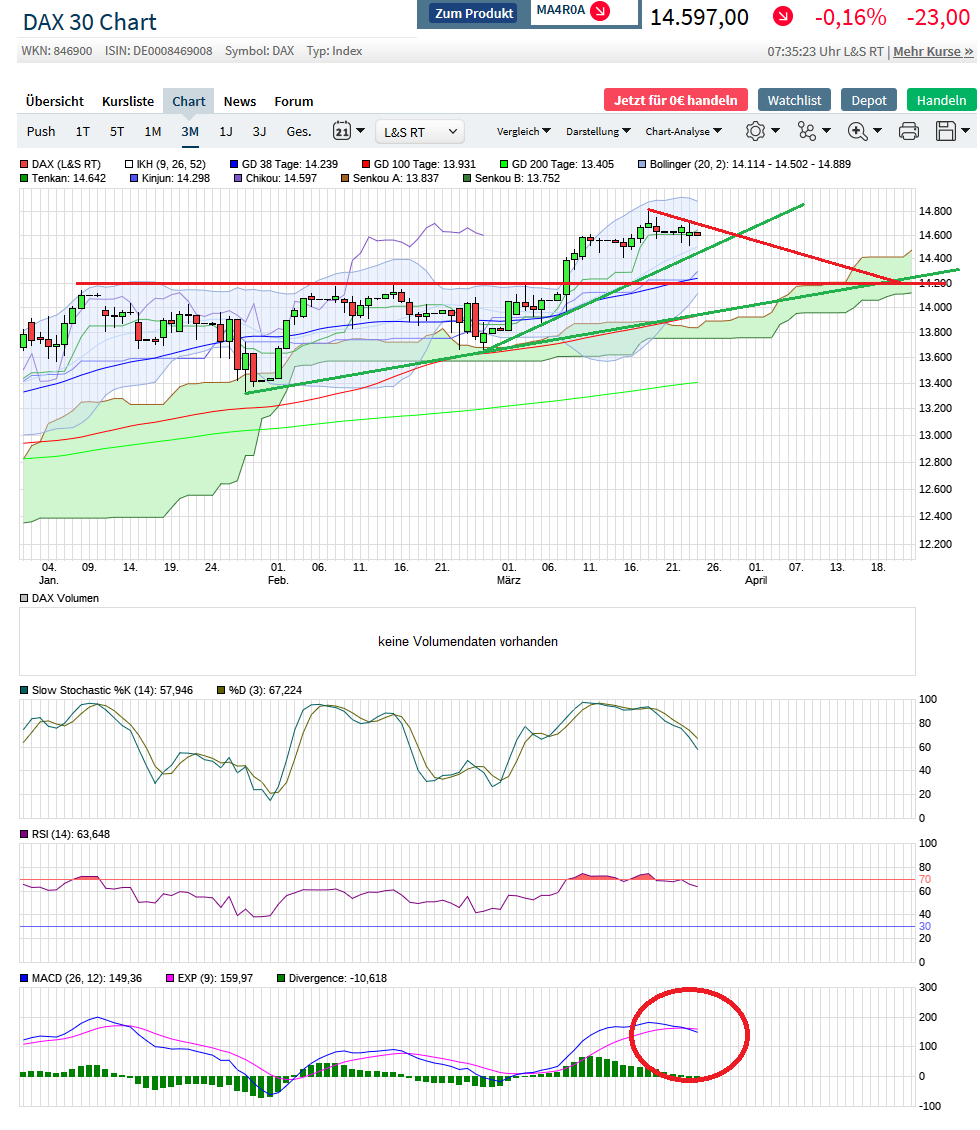
Task: Open the News tab
Action: coord(240,101)
